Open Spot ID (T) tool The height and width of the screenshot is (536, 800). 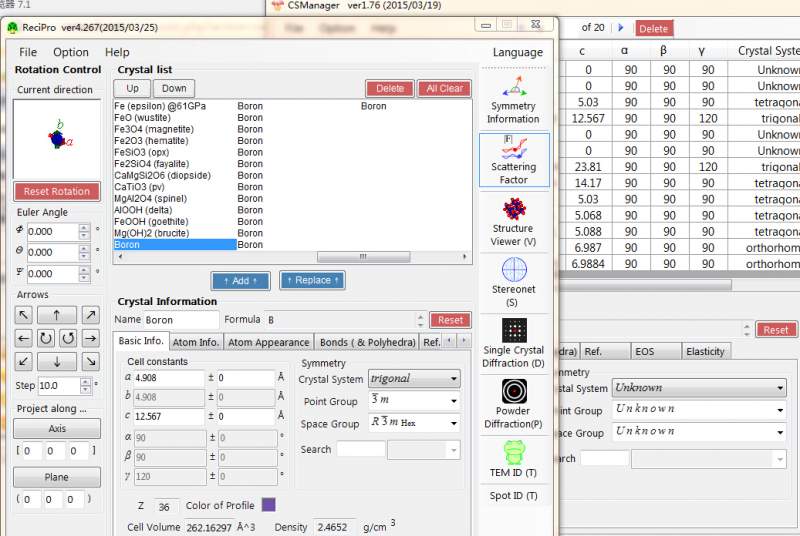coord(514,495)
